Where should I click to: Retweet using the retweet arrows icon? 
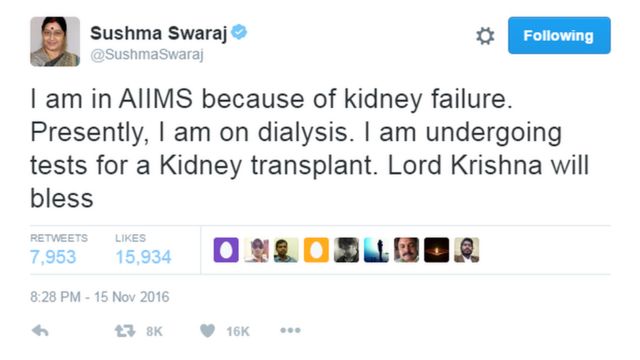[125, 331]
